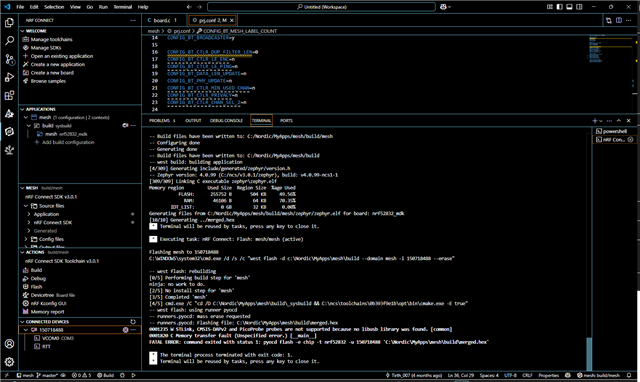
Task: Collapse the APPLICATIONS section
Action: 22,109
